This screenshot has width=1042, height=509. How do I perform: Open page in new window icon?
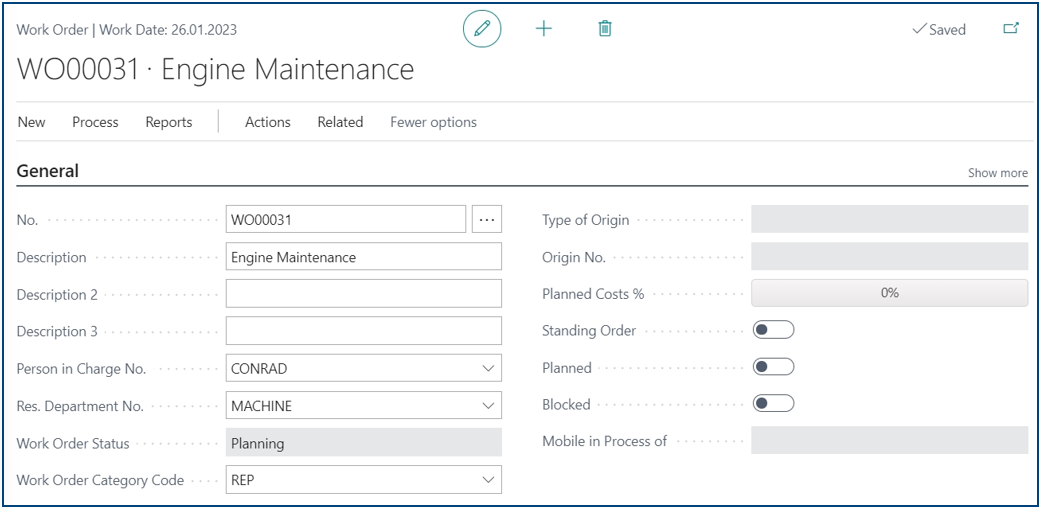tap(1011, 29)
